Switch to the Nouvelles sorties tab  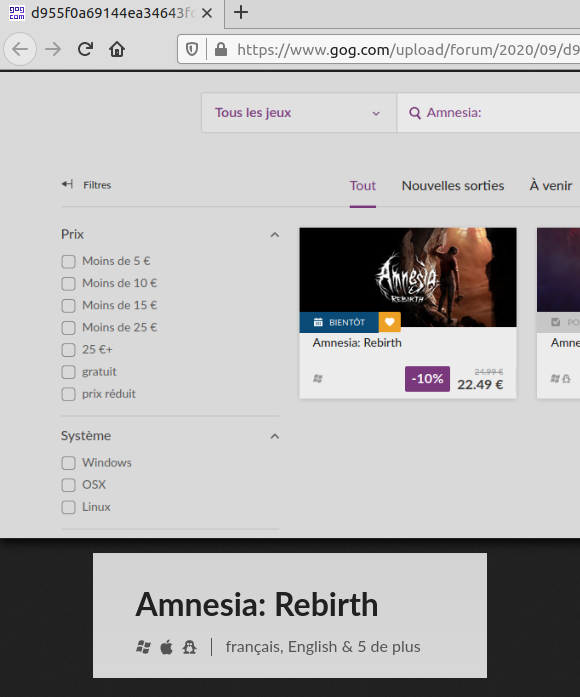pos(453,185)
